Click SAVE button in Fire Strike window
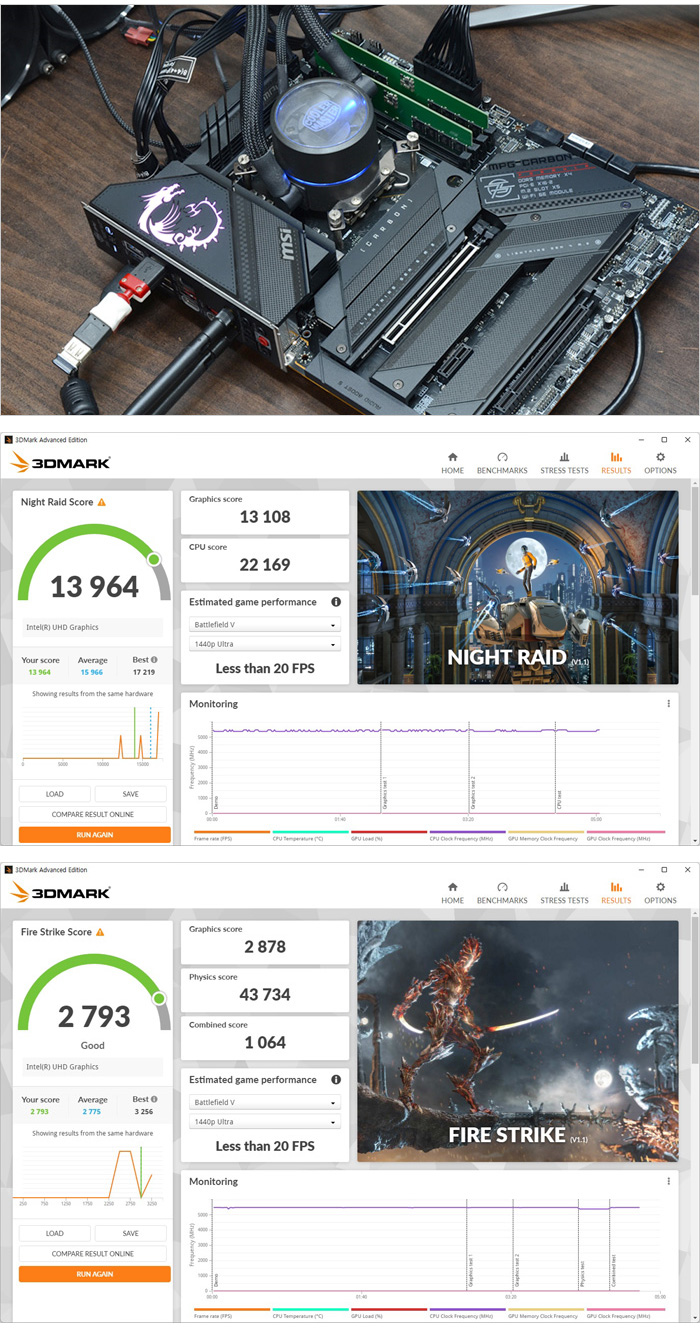The width and height of the screenshot is (700, 1328). point(131,1233)
